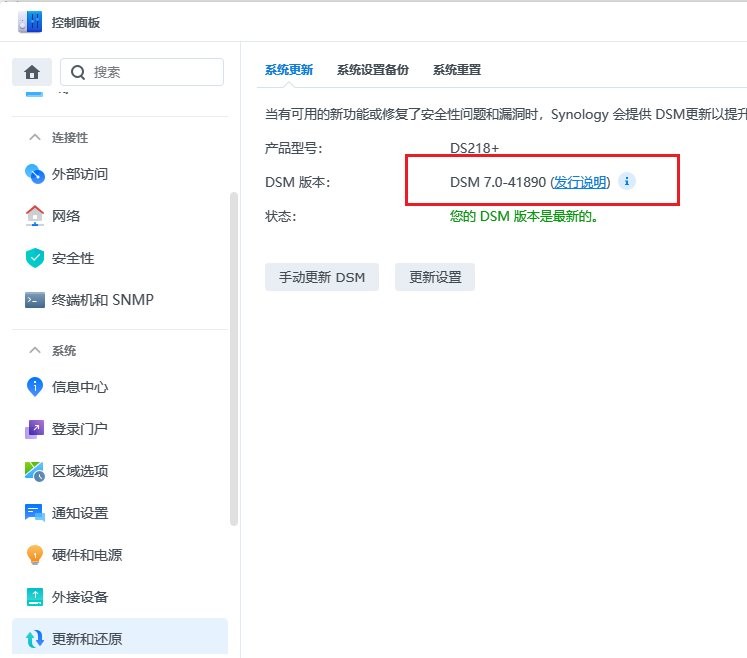Screen dimensions: 747x658
Task: Open Hardware and Power (硬件和电源)
Action: [x=86, y=555]
